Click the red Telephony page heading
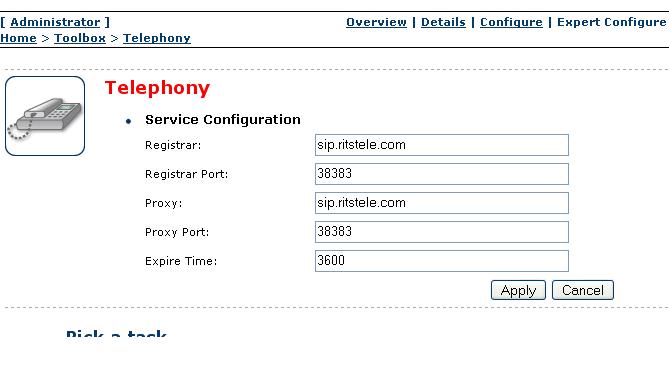This screenshot has height=384, width=669. [x=157, y=88]
